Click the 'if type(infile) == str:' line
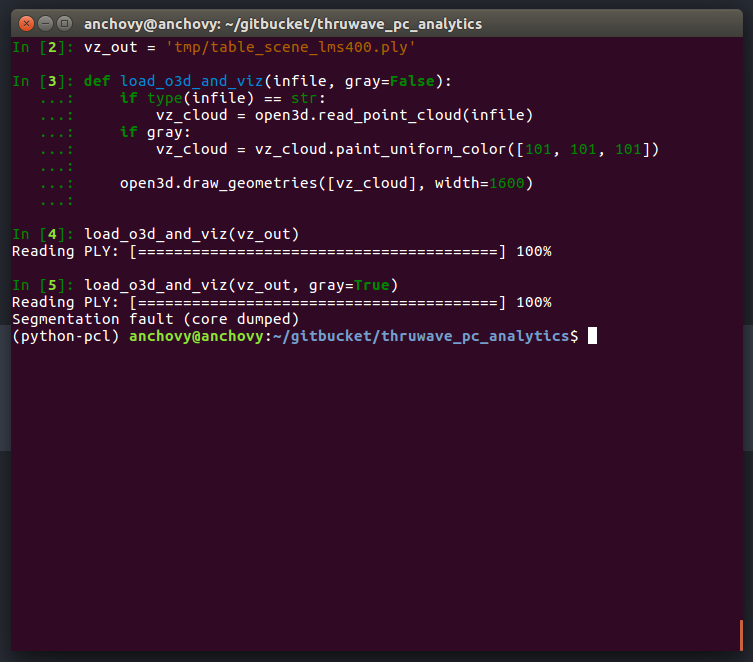Image resolution: width=753 pixels, height=662 pixels. pos(223,98)
